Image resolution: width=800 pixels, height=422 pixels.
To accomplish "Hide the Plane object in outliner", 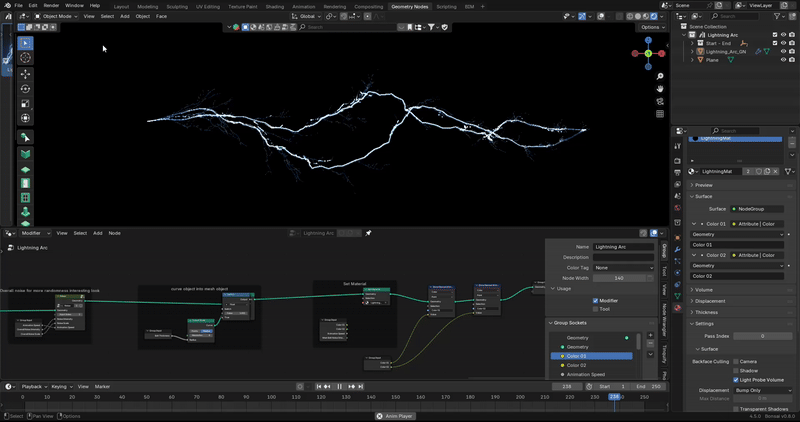I will (783, 60).
